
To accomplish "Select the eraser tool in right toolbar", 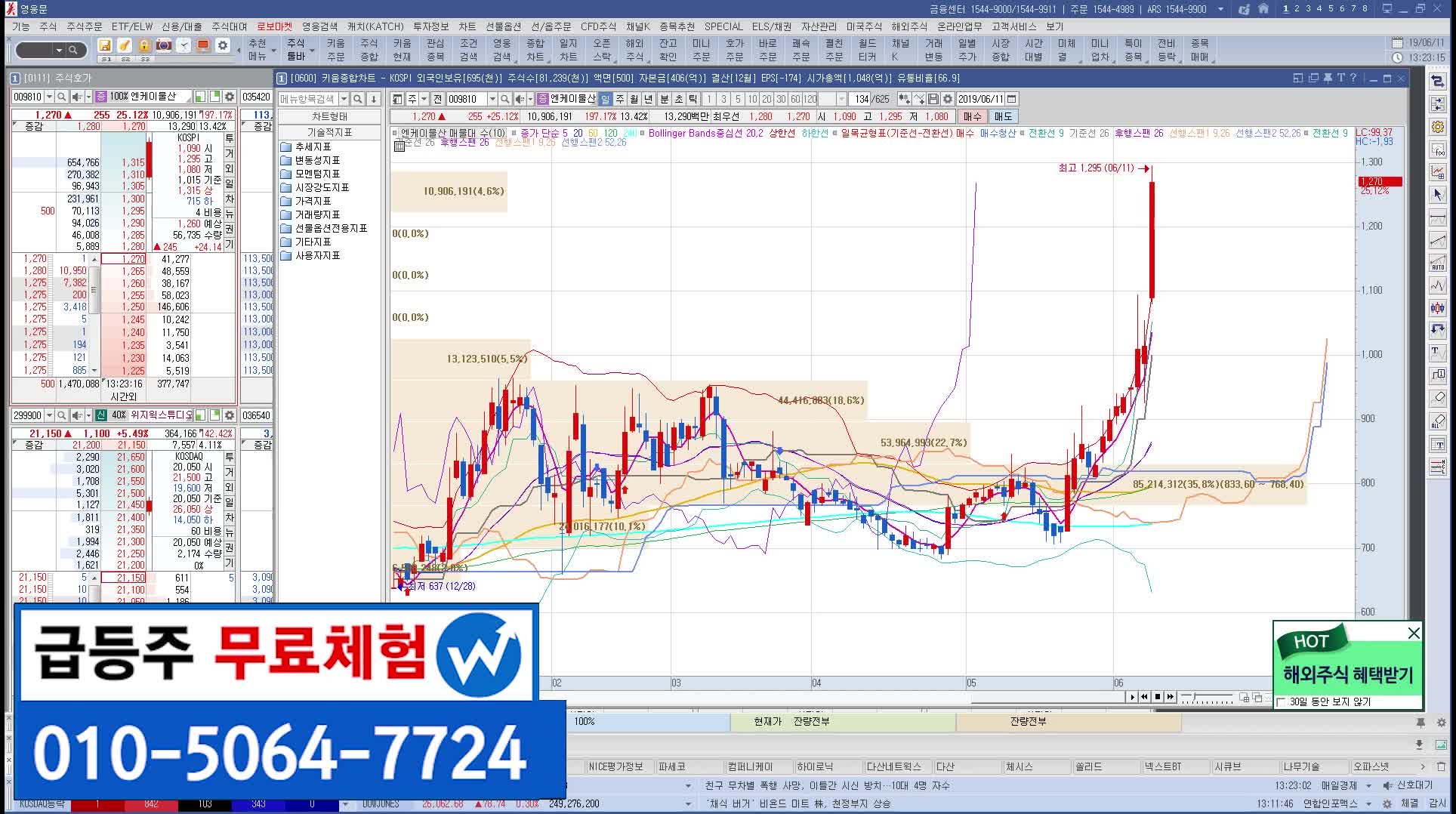I will pyautogui.click(x=1438, y=397).
